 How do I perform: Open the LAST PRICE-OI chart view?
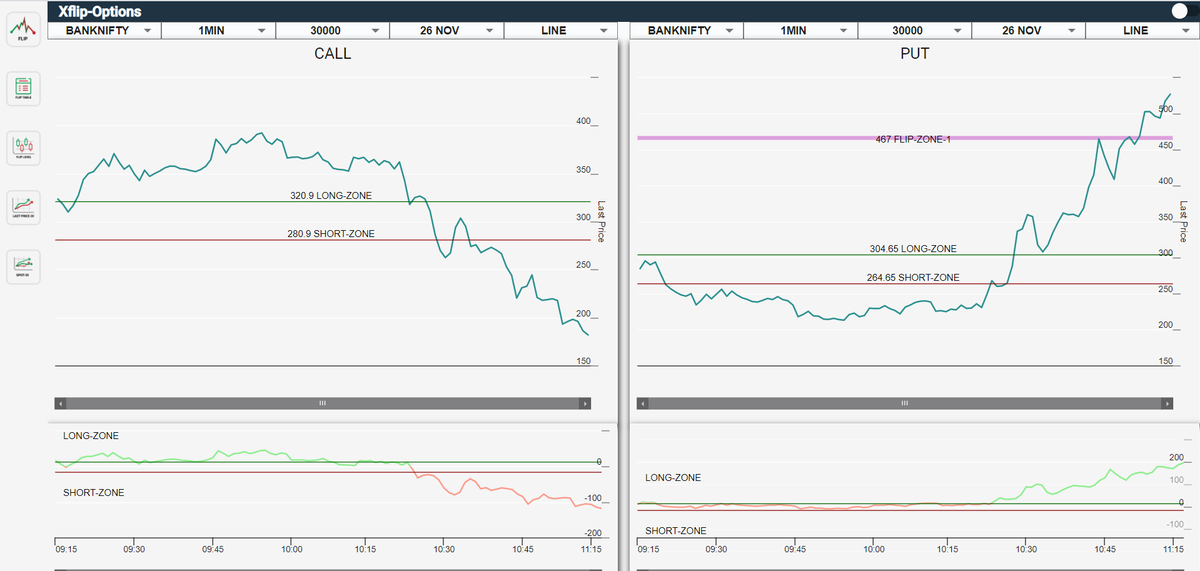pos(23,205)
